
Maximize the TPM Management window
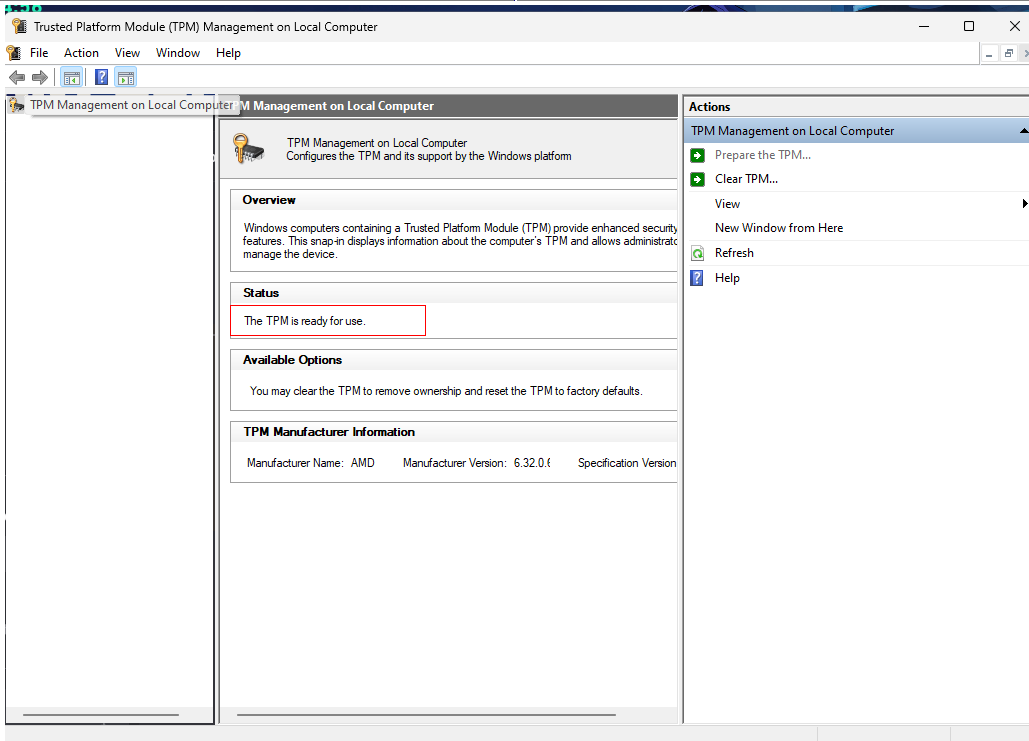coord(969,26)
